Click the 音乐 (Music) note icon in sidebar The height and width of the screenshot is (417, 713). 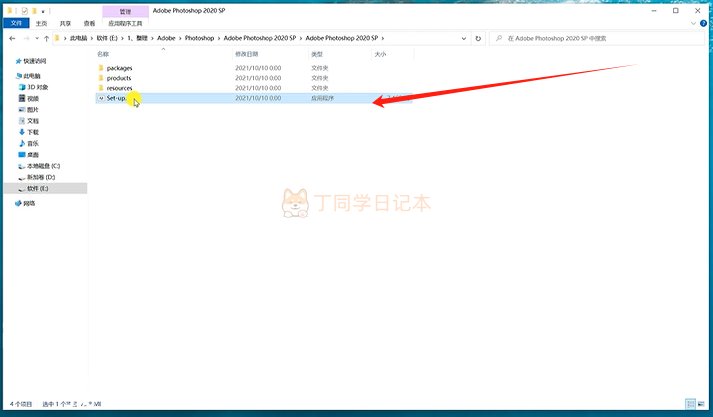point(22,143)
